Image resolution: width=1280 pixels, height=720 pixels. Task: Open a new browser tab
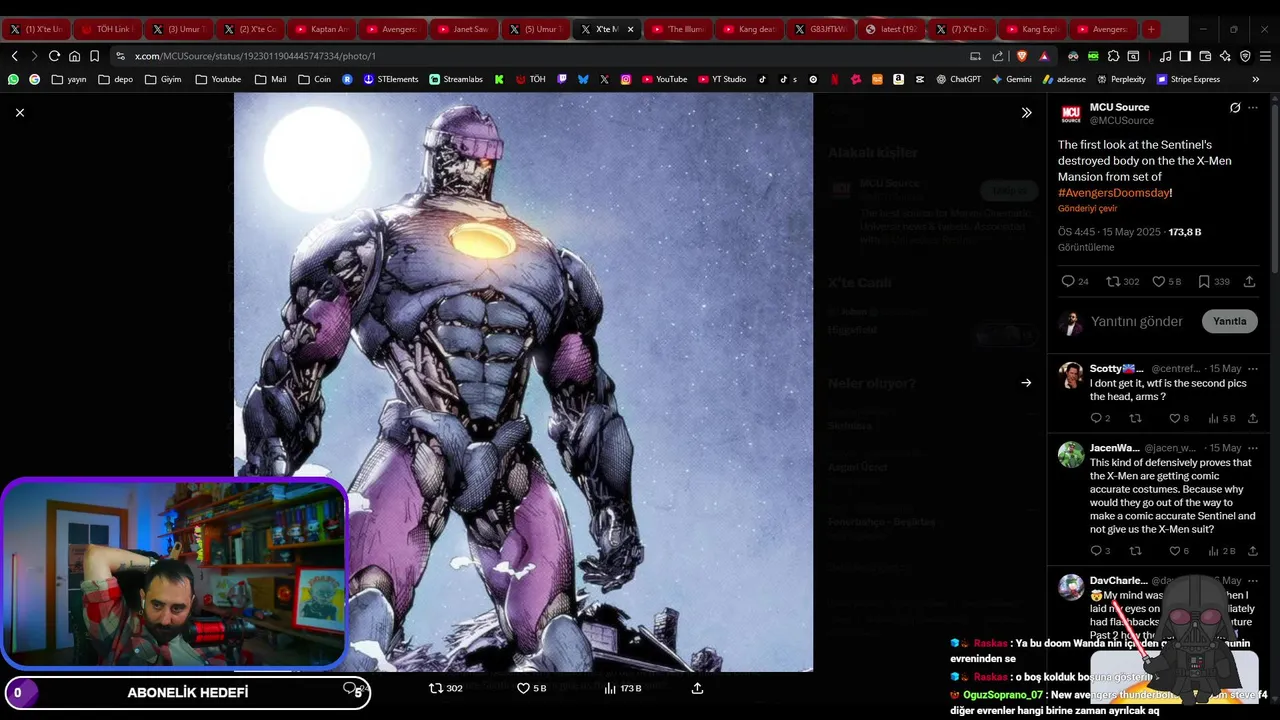pos(1151,29)
